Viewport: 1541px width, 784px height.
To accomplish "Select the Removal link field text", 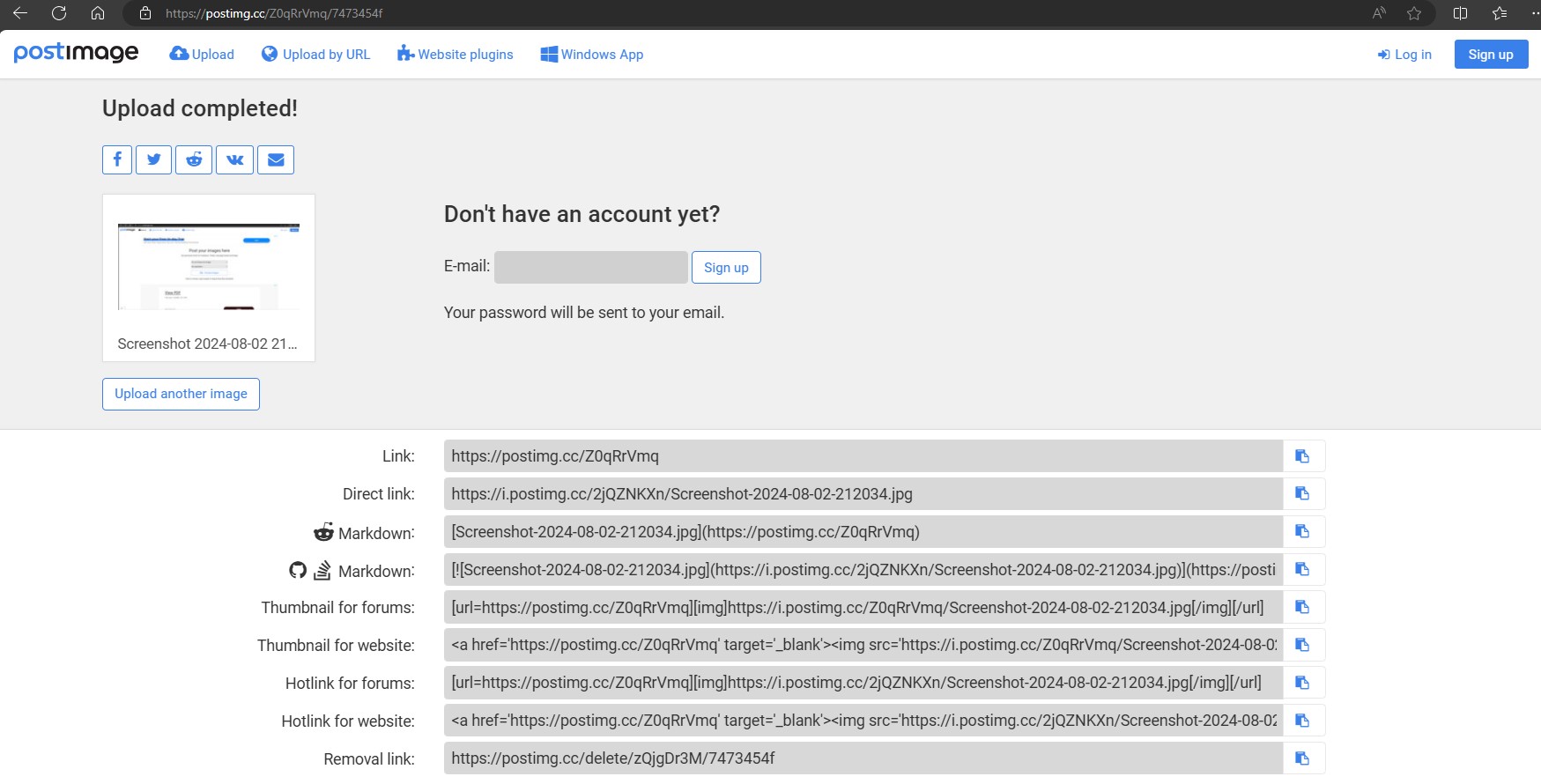I will tap(863, 758).
